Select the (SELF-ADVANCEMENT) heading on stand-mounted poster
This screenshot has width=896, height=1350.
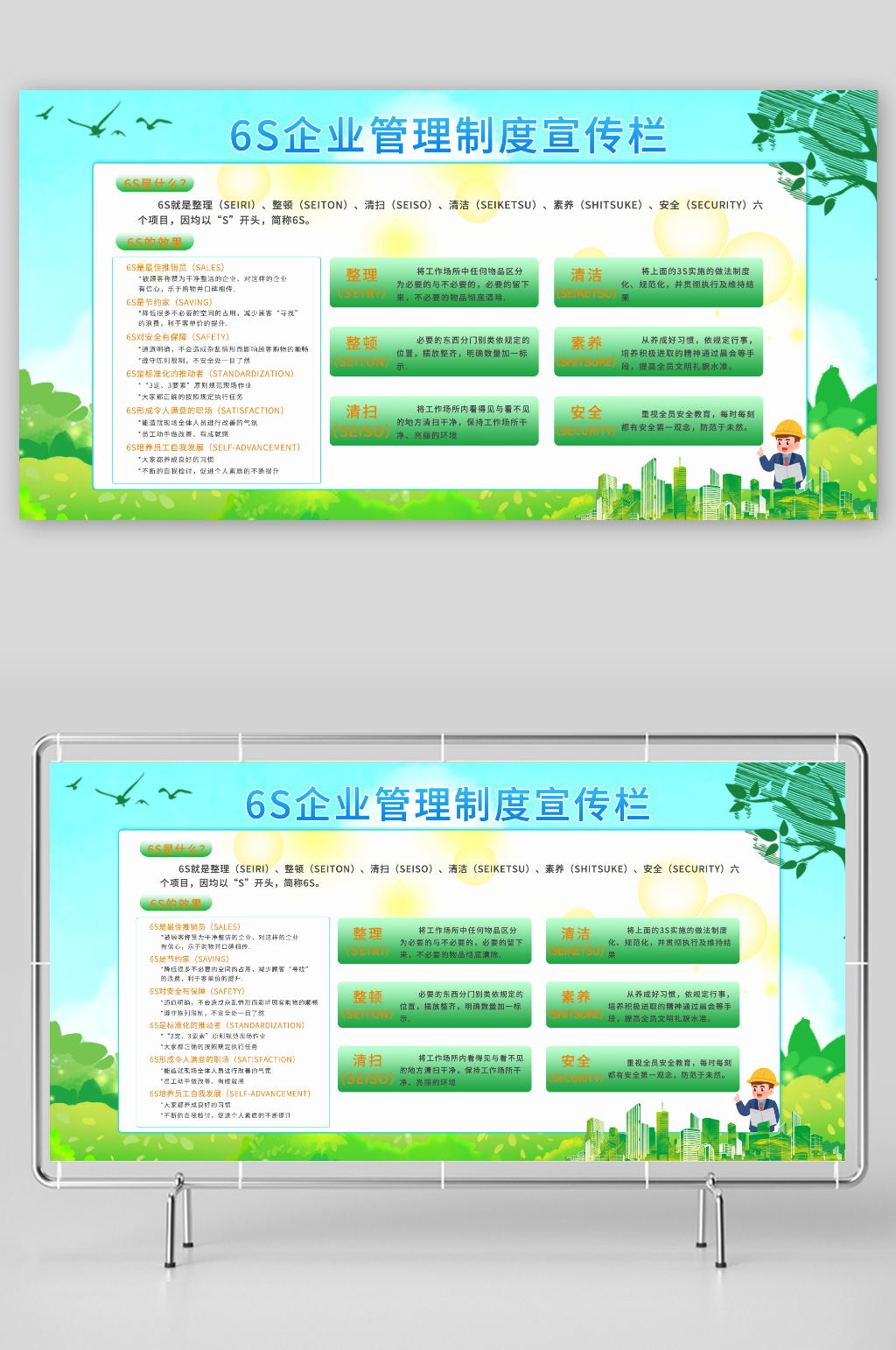tap(230, 1093)
